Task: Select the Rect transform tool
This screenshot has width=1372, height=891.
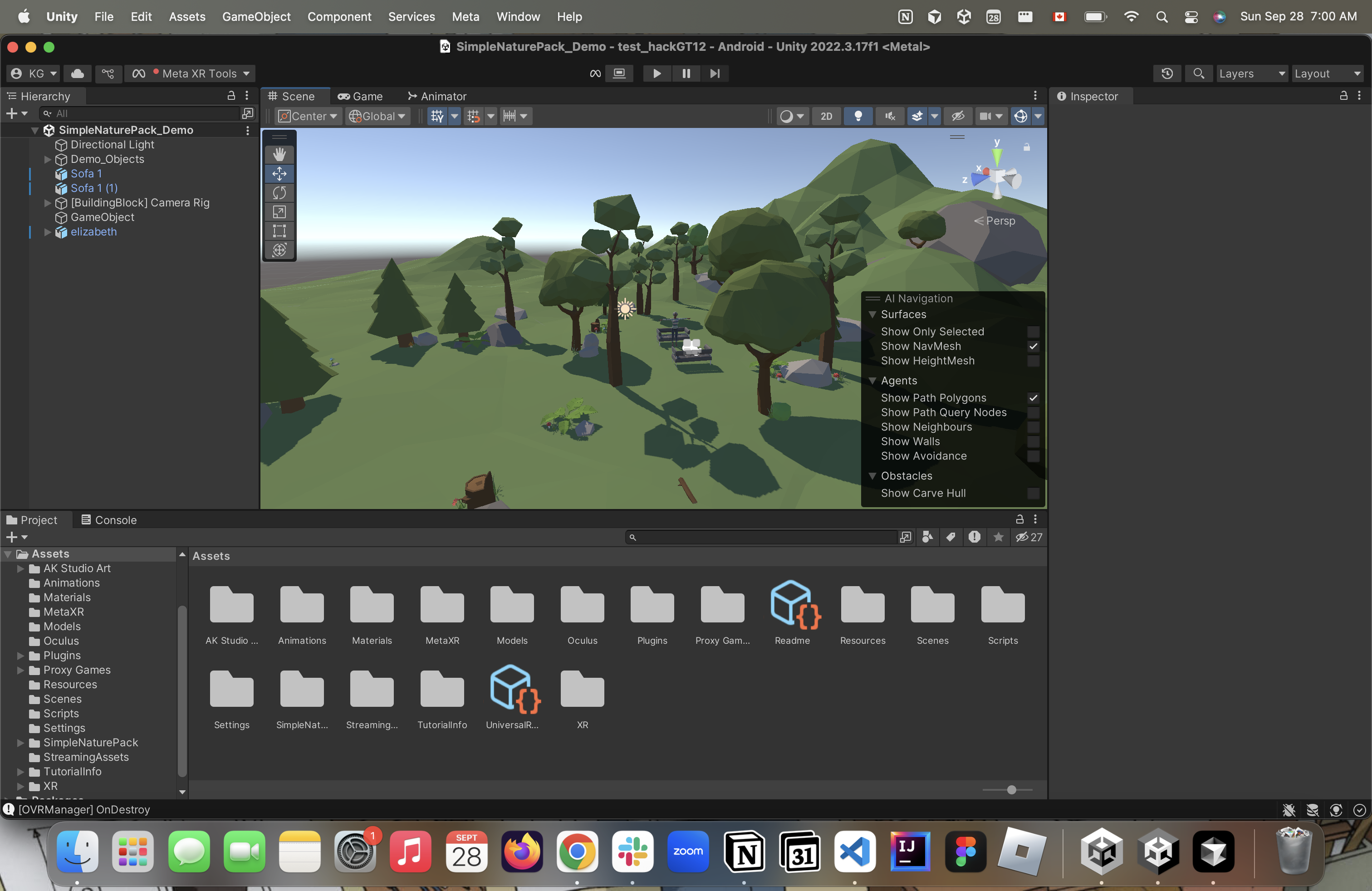Action: pyautogui.click(x=279, y=231)
